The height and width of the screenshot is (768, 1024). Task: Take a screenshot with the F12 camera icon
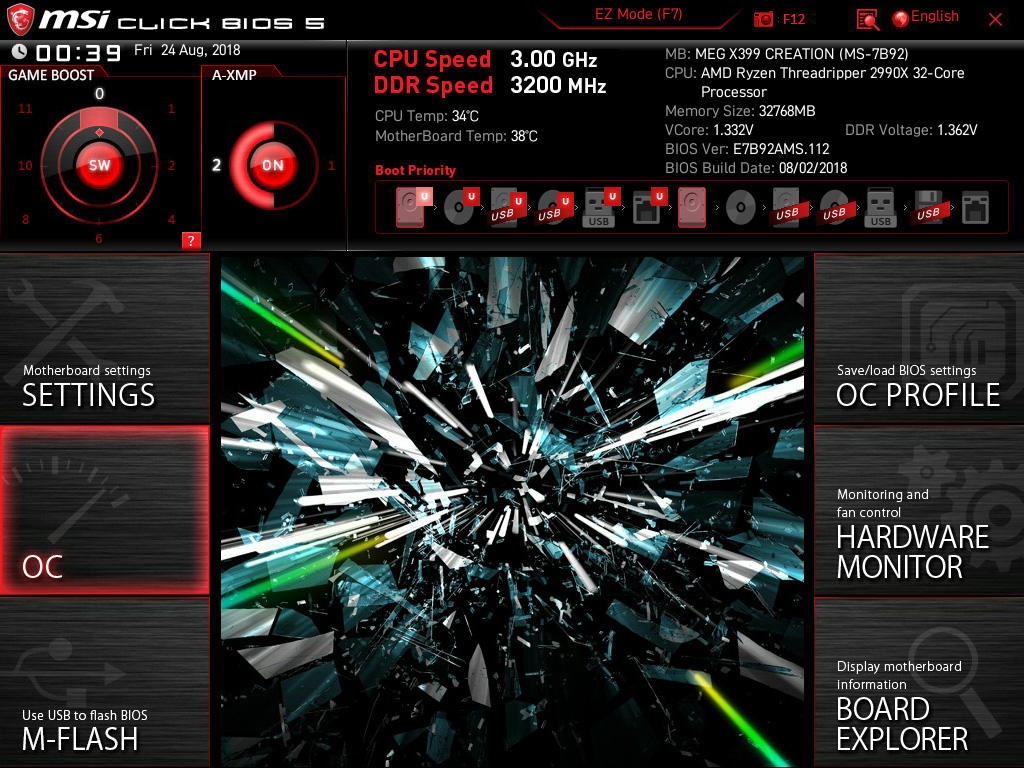pyautogui.click(x=763, y=19)
